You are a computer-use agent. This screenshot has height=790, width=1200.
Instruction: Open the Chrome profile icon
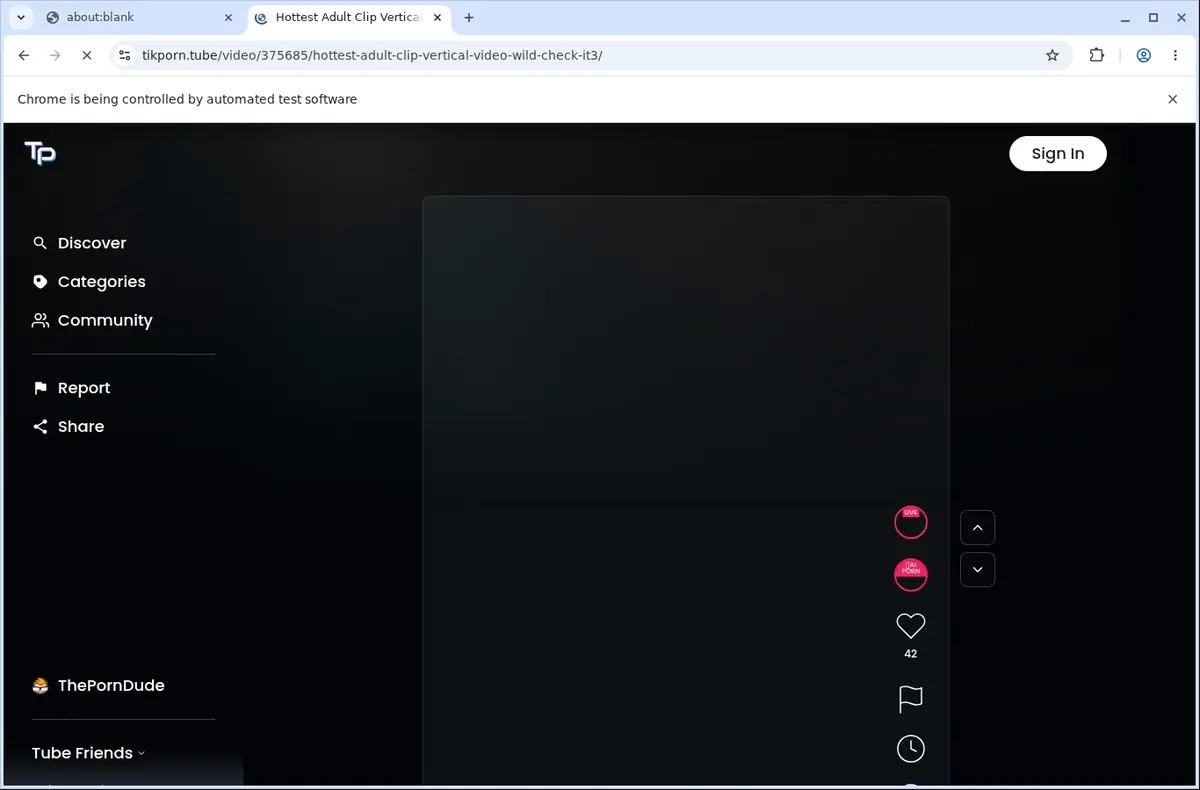tap(1143, 55)
